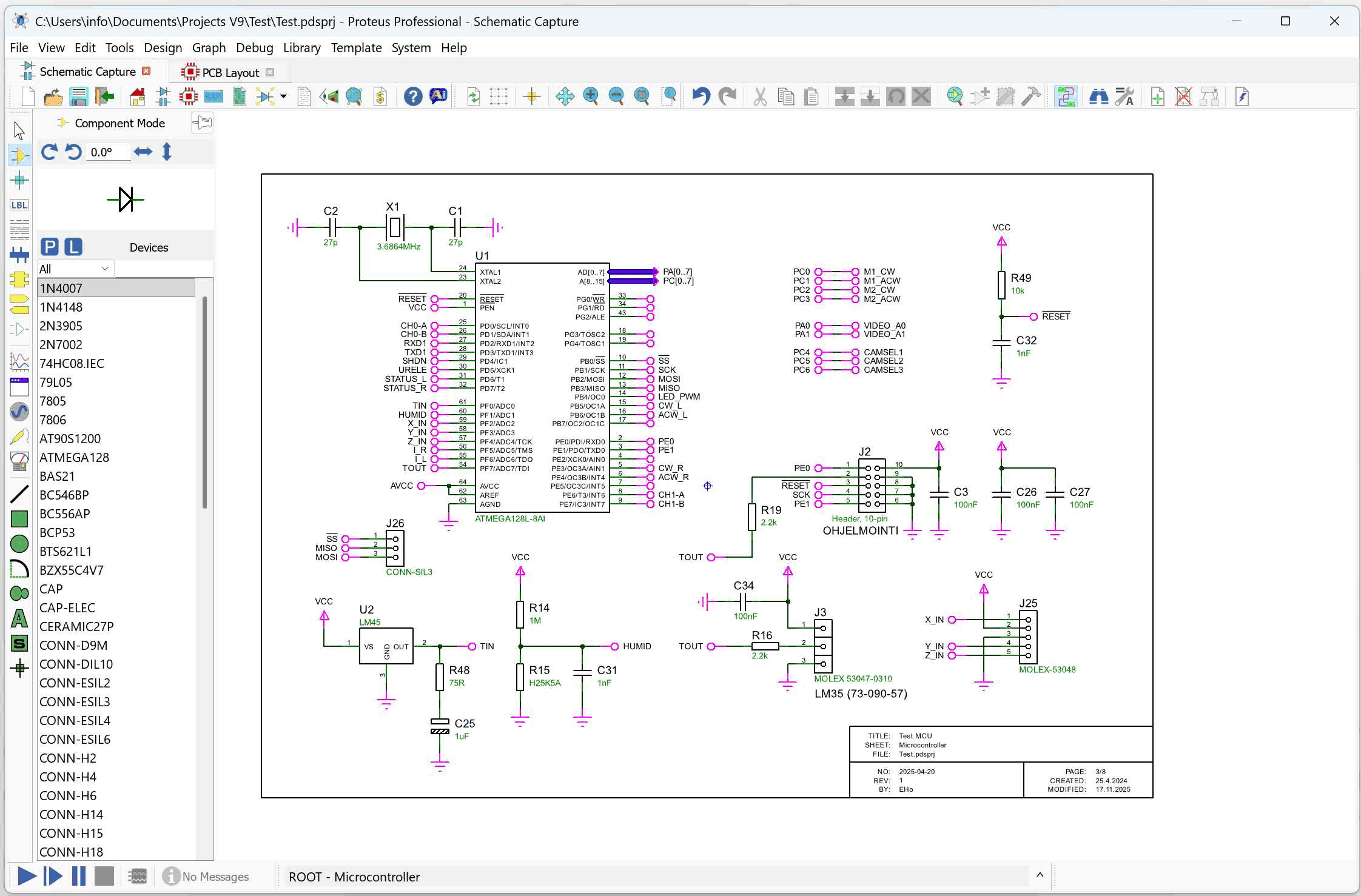Click the Save Project toolbar icon
The image size is (1361, 896).
79,96
